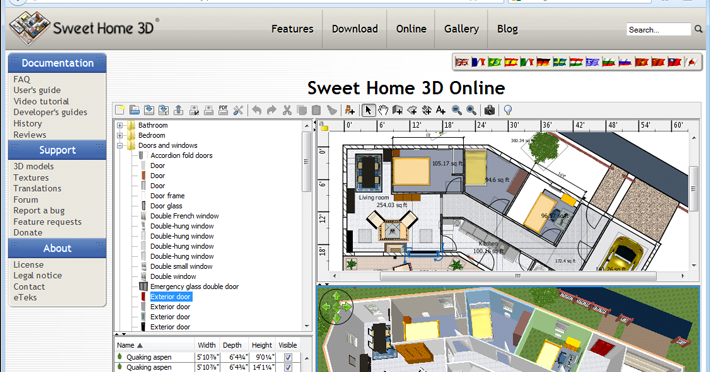Click the Copy icon in toolbar

pyautogui.click(x=302, y=110)
